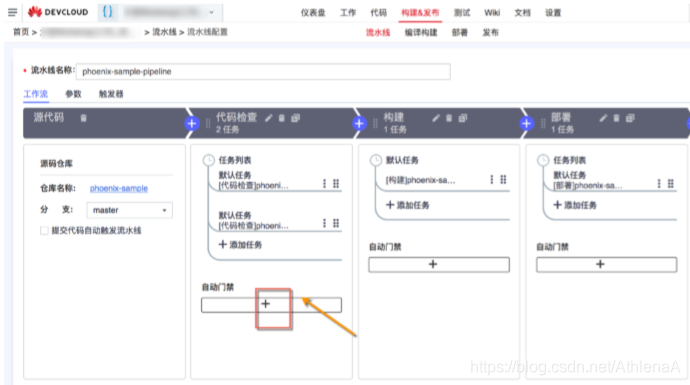The image size is (690, 385).
Task: Open the hamburger menu icon
Action: pos(12,12)
